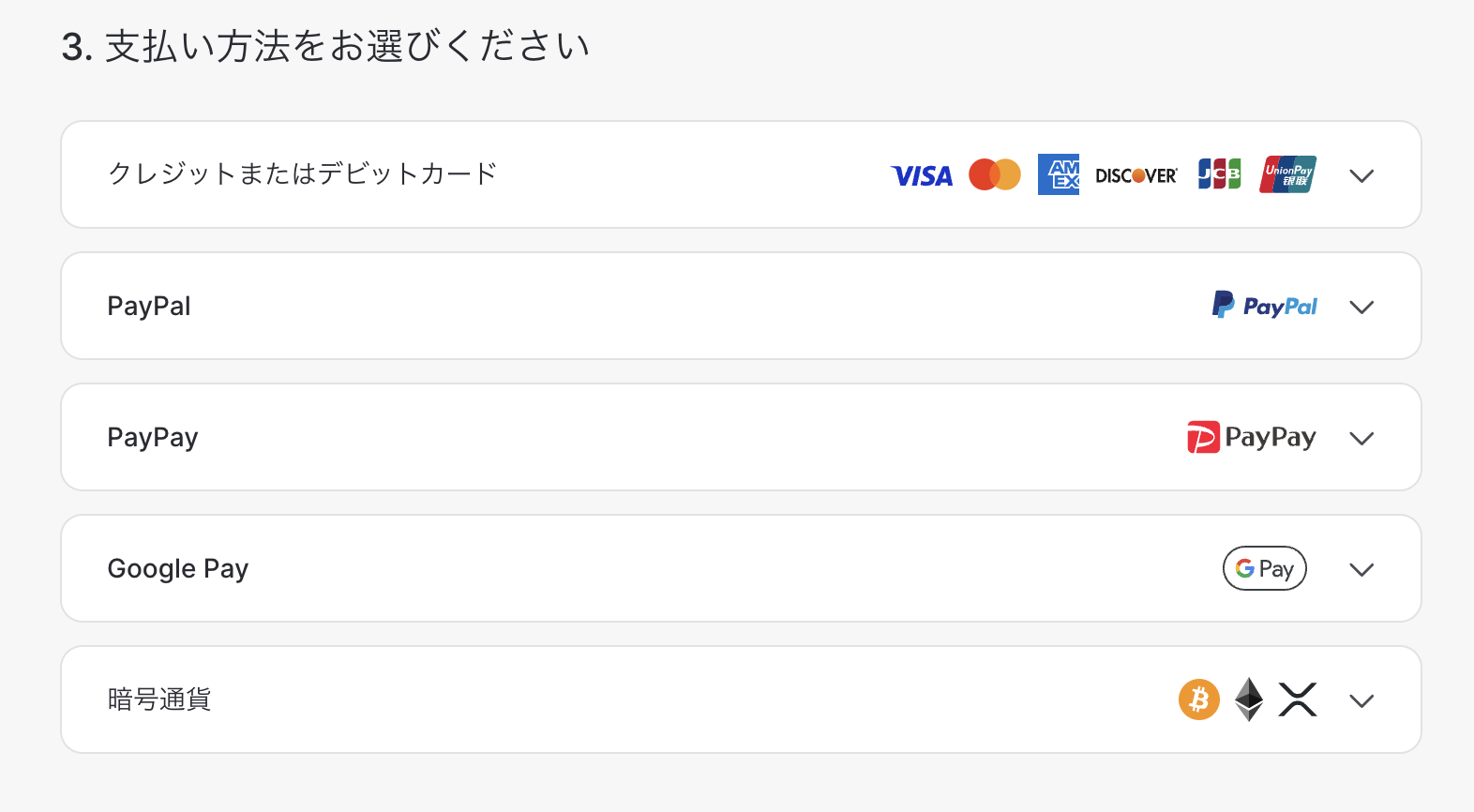1474x812 pixels.
Task: Click the Mastercard logo icon
Action: point(995,174)
